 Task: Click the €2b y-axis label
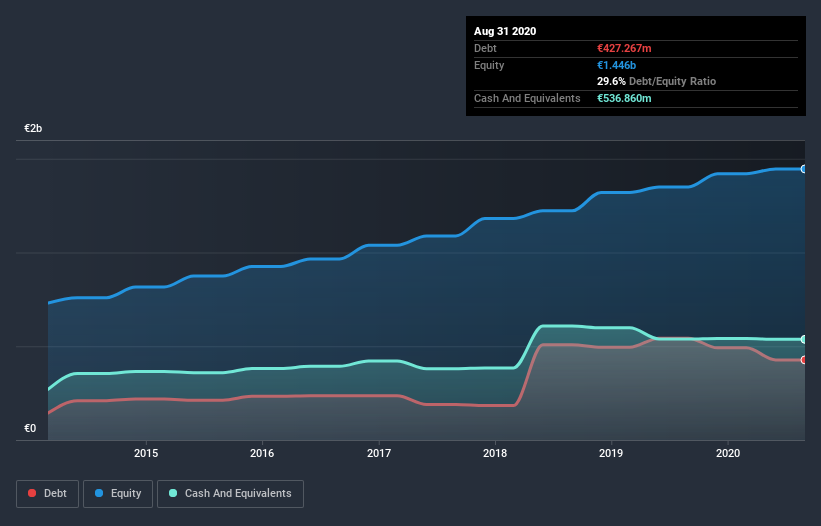click(x=33, y=128)
